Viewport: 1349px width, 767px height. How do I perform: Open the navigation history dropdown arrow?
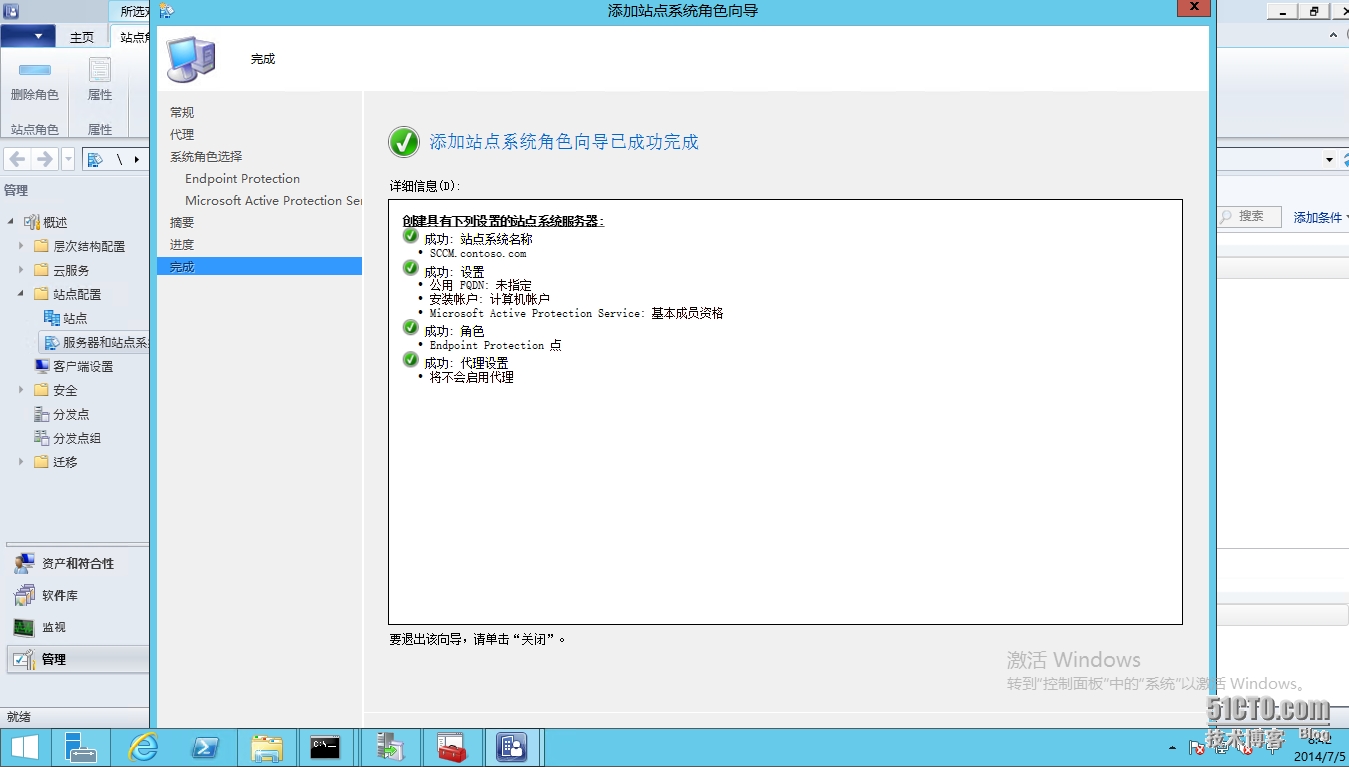pyautogui.click(x=68, y=159)
